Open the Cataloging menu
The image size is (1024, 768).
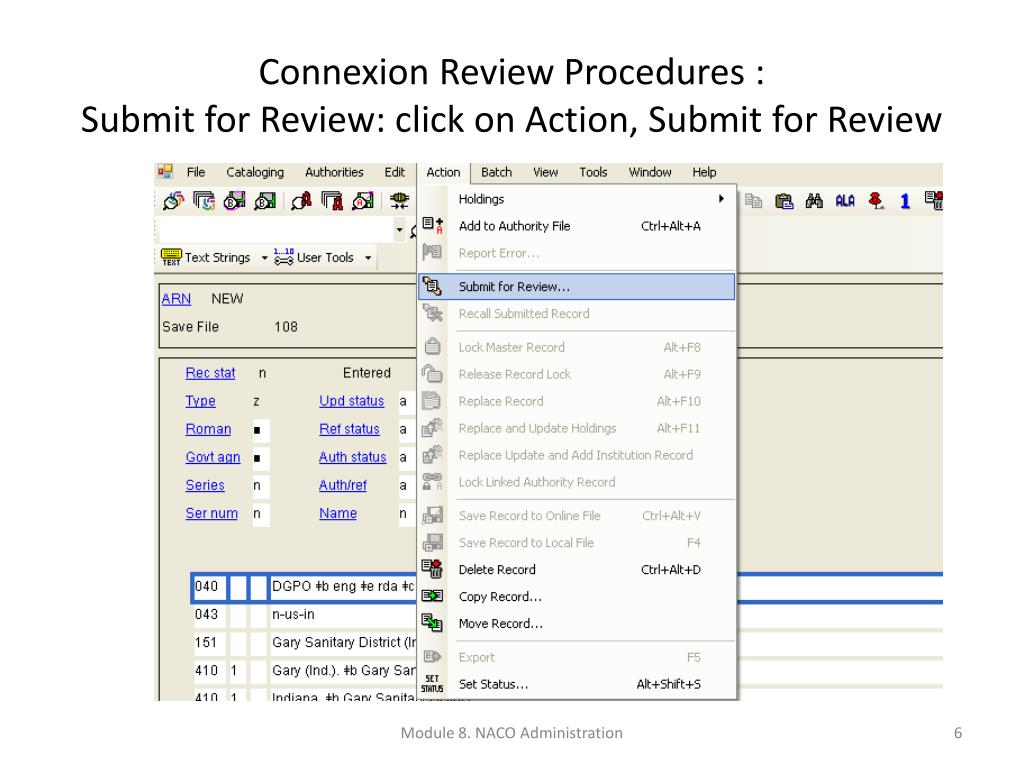pos(255,172)
